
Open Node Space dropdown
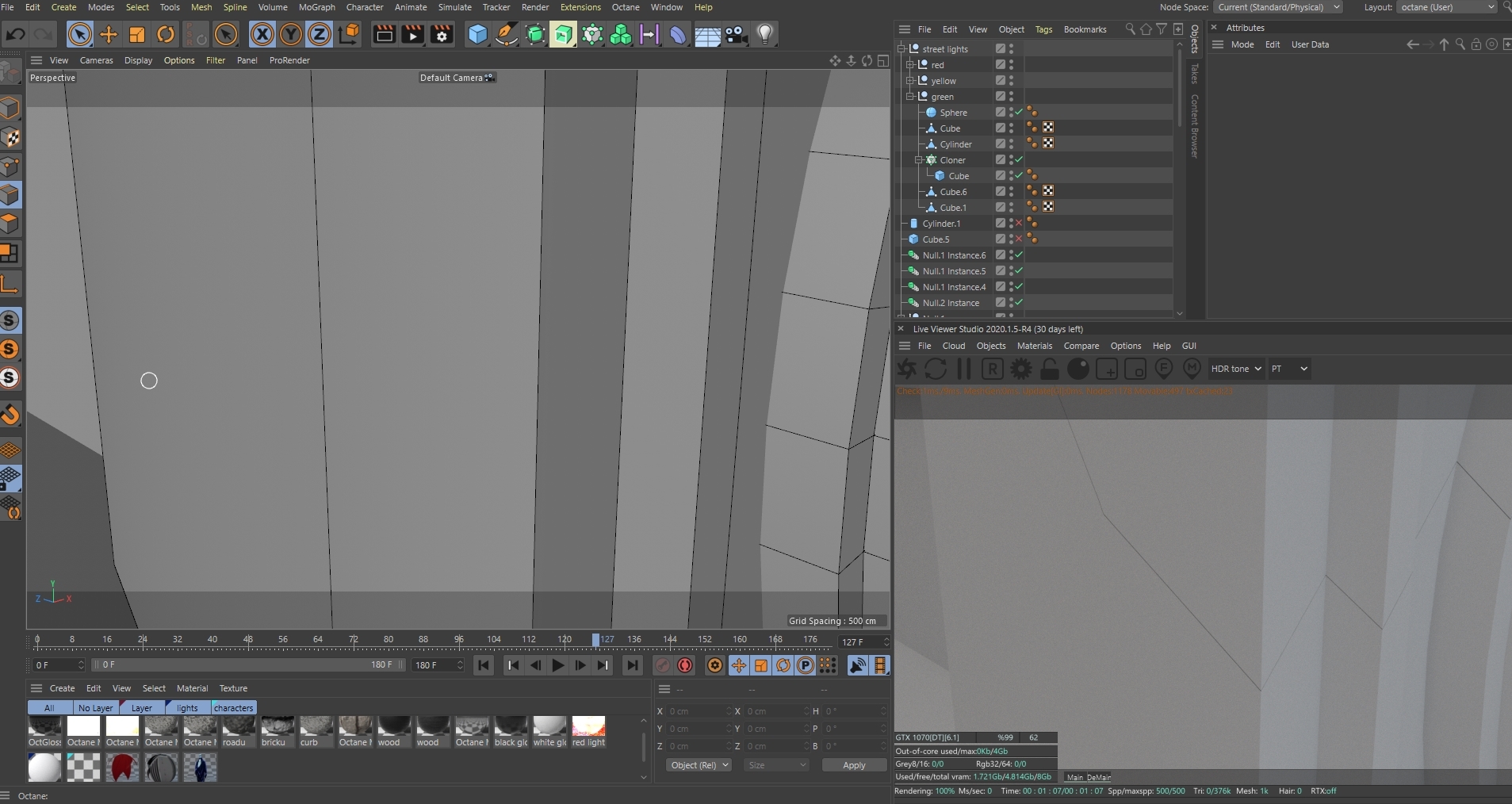(1278, 7)
